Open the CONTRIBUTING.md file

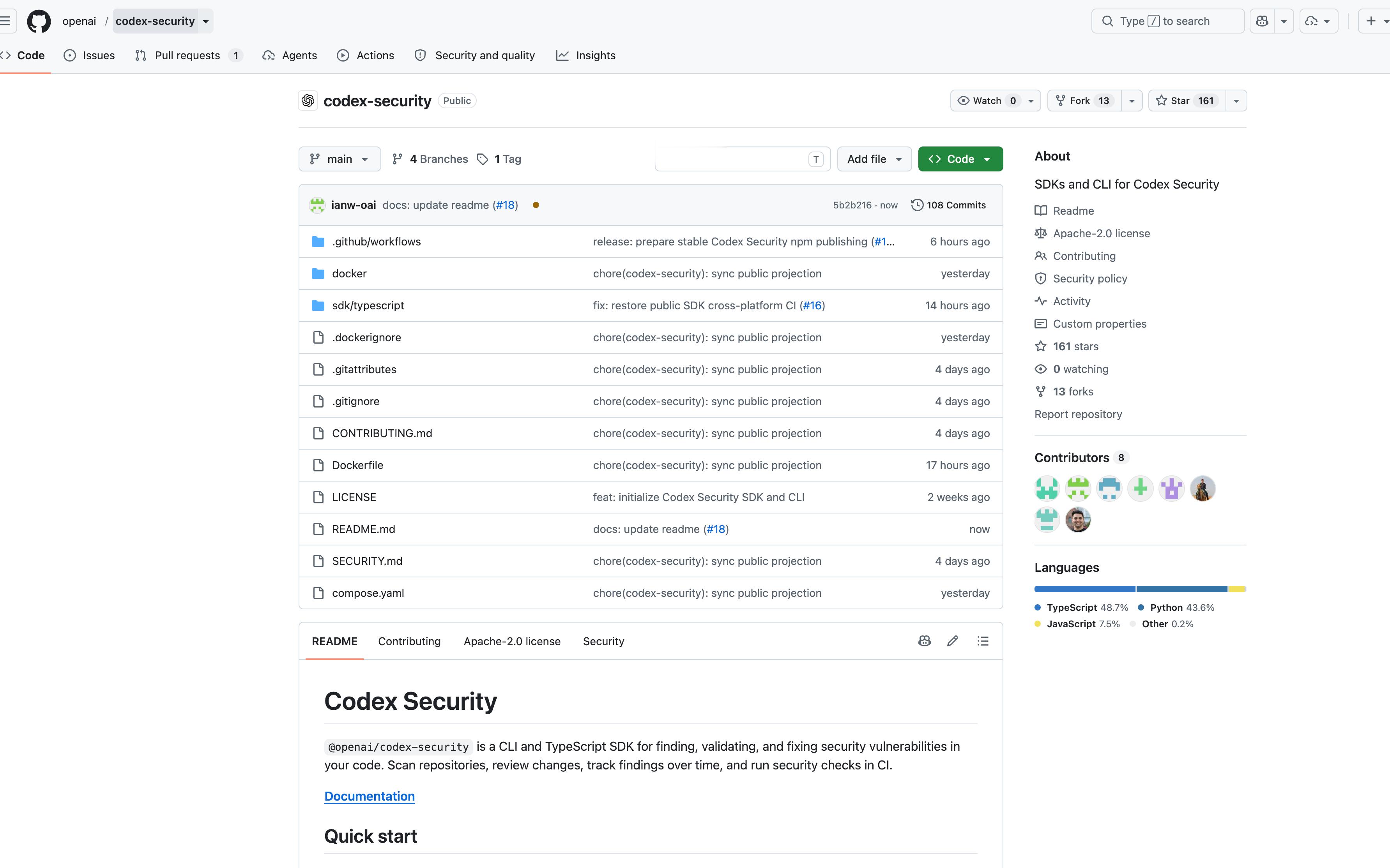pyautogui.click(x=382, y=434)
